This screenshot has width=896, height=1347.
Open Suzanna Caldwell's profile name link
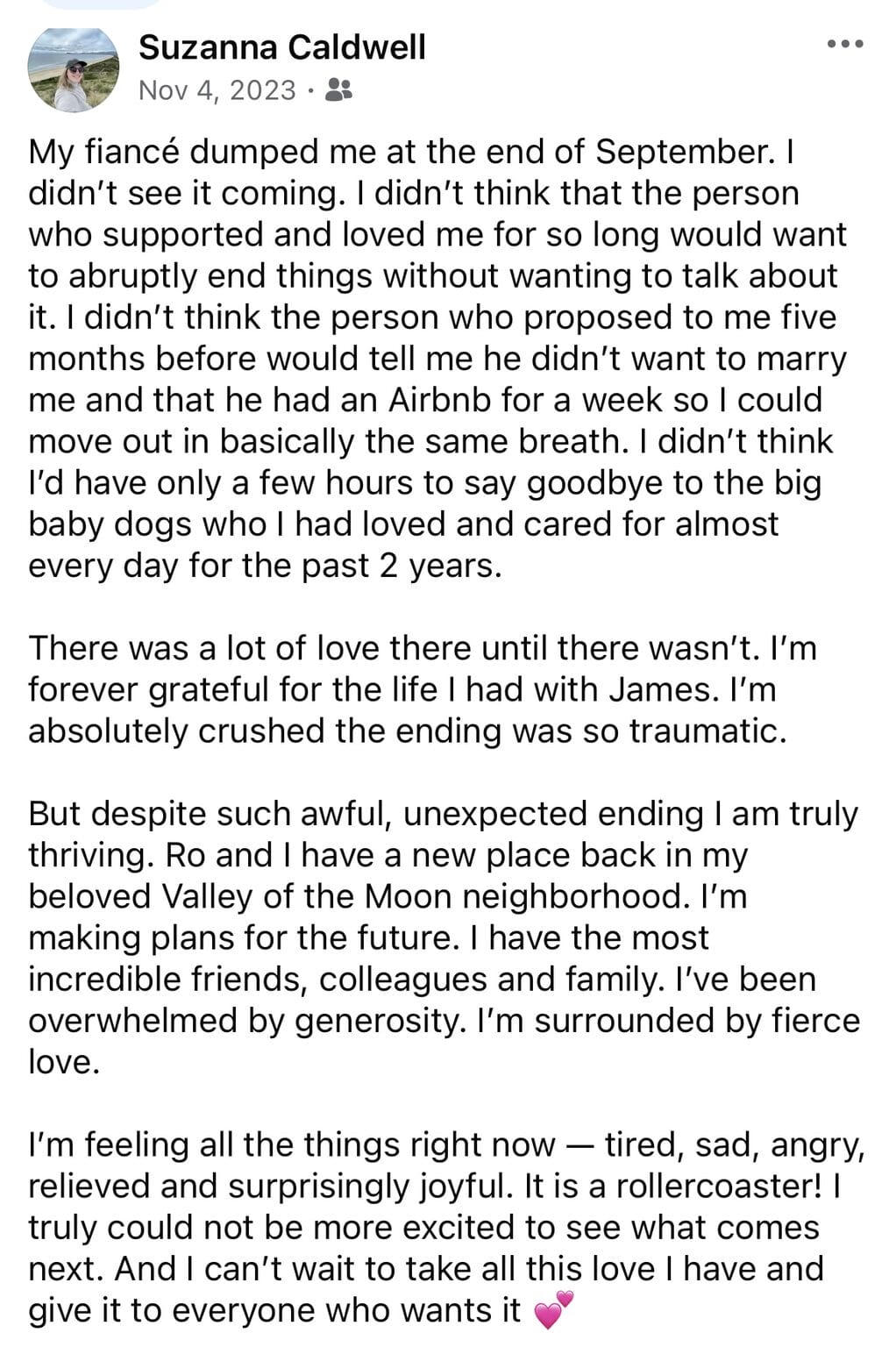click(281, 46)
